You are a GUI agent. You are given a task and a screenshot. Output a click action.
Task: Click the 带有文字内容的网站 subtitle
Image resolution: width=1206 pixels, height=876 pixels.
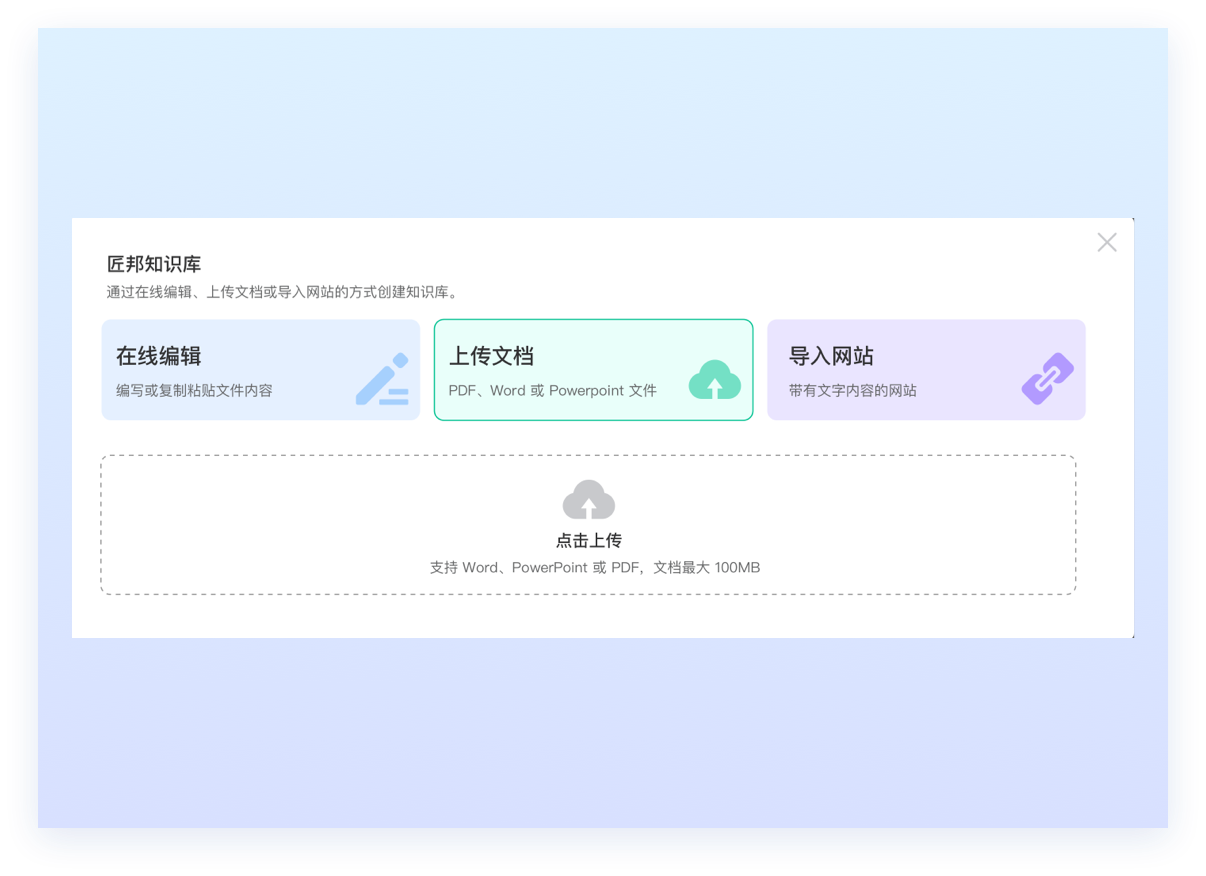point(852,391)
